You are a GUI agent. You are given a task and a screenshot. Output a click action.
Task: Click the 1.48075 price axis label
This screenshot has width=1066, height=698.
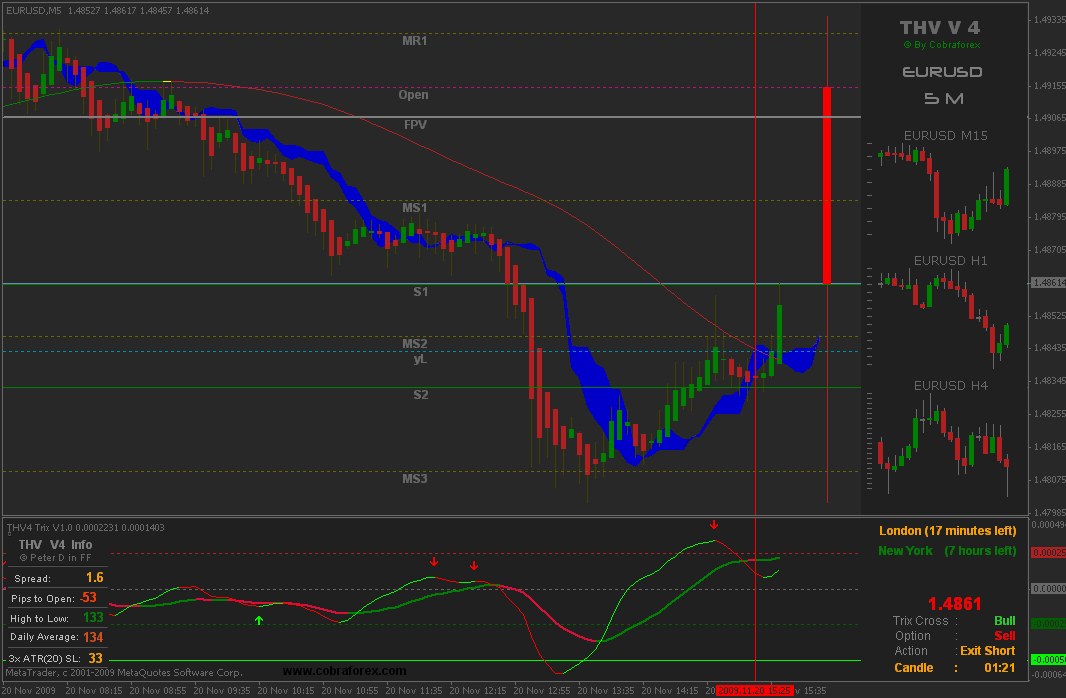(x=1049, y=480)
